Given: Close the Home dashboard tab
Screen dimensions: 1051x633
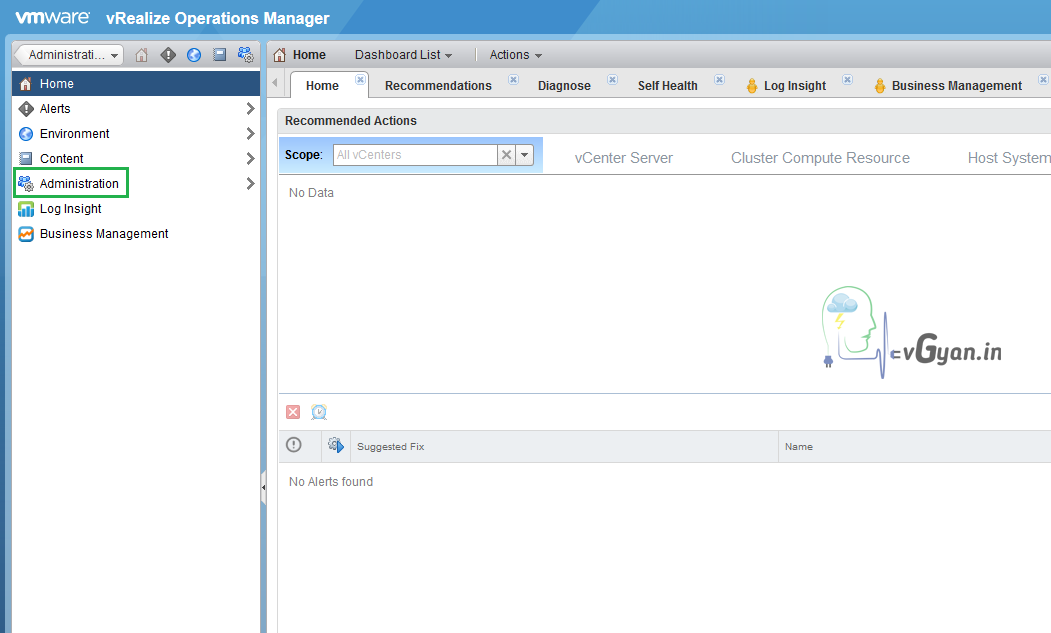Looking at the screenshot, I should pos(360,79).
